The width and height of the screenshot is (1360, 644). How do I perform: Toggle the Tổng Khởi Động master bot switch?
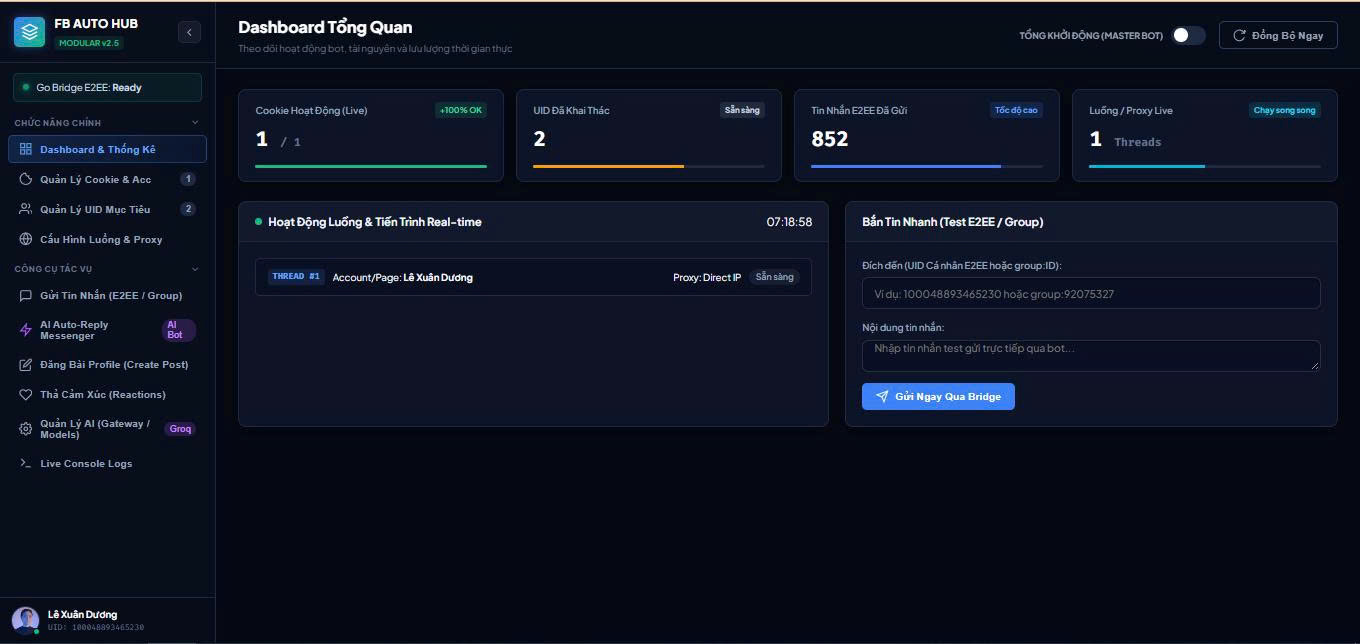[1189, 35]
